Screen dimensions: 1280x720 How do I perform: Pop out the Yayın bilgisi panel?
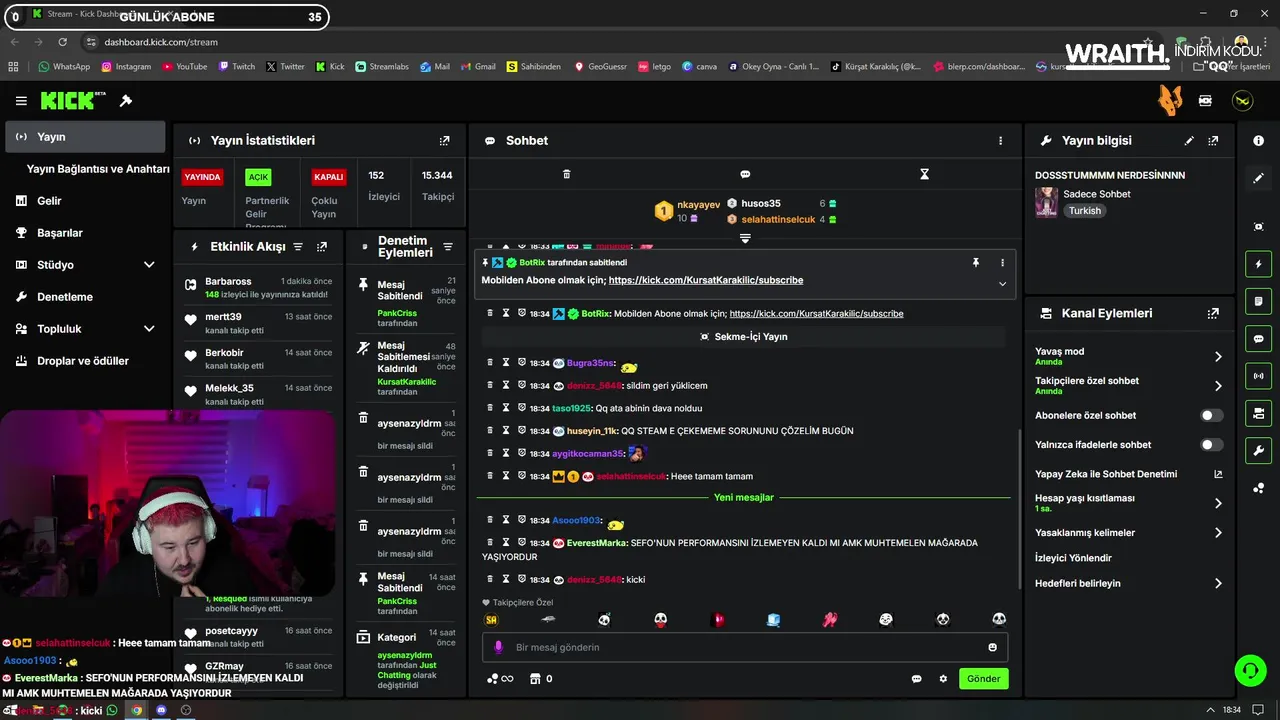(1213, 141)
